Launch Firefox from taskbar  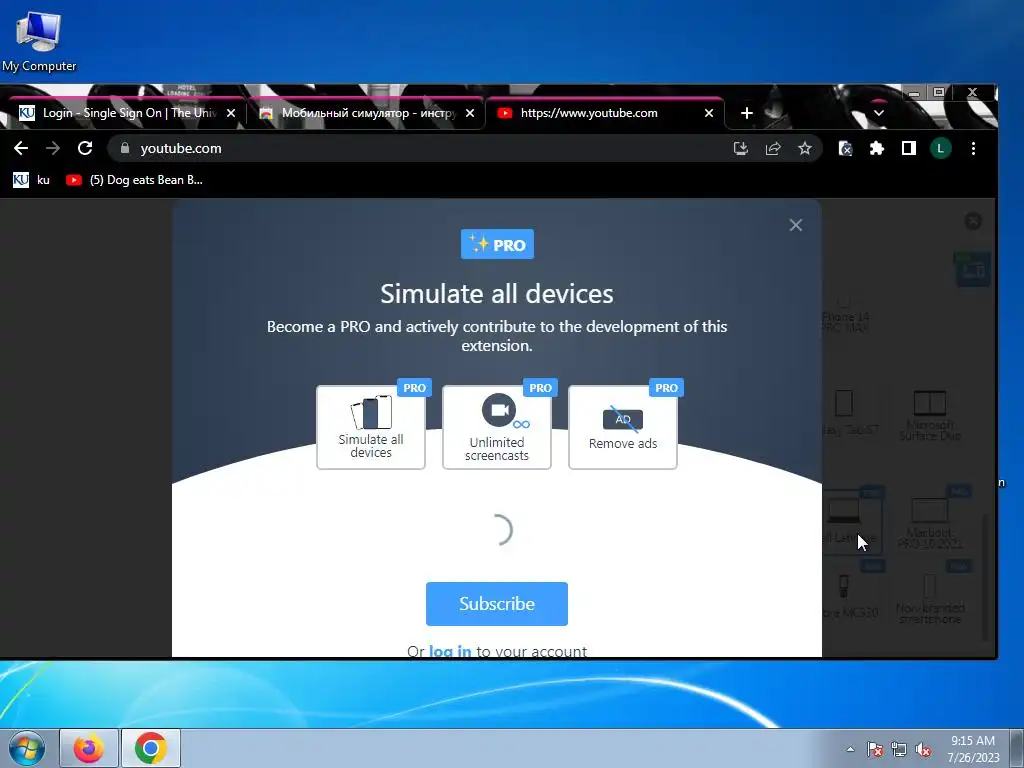tap(89, 748)
